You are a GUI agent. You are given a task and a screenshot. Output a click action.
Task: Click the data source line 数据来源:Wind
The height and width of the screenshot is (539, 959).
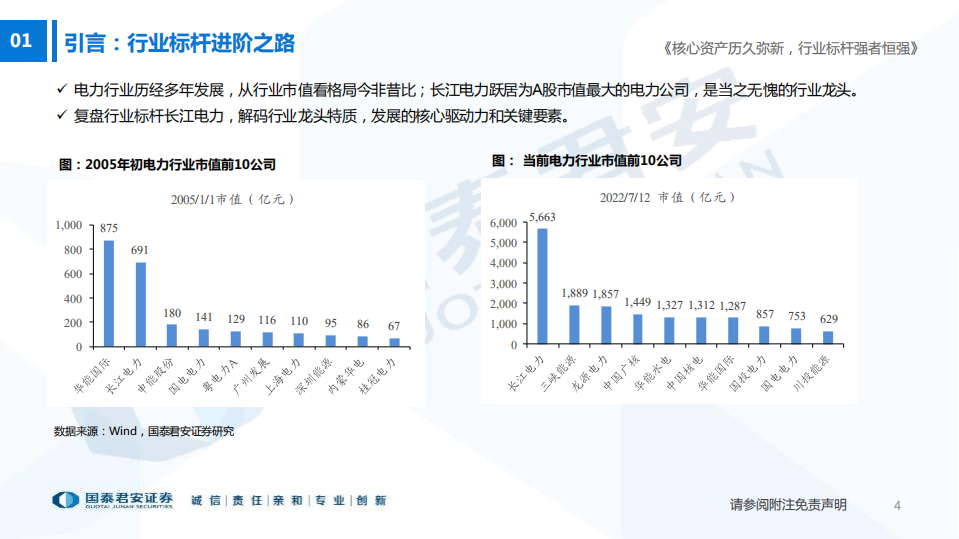[x=144, y=431]
